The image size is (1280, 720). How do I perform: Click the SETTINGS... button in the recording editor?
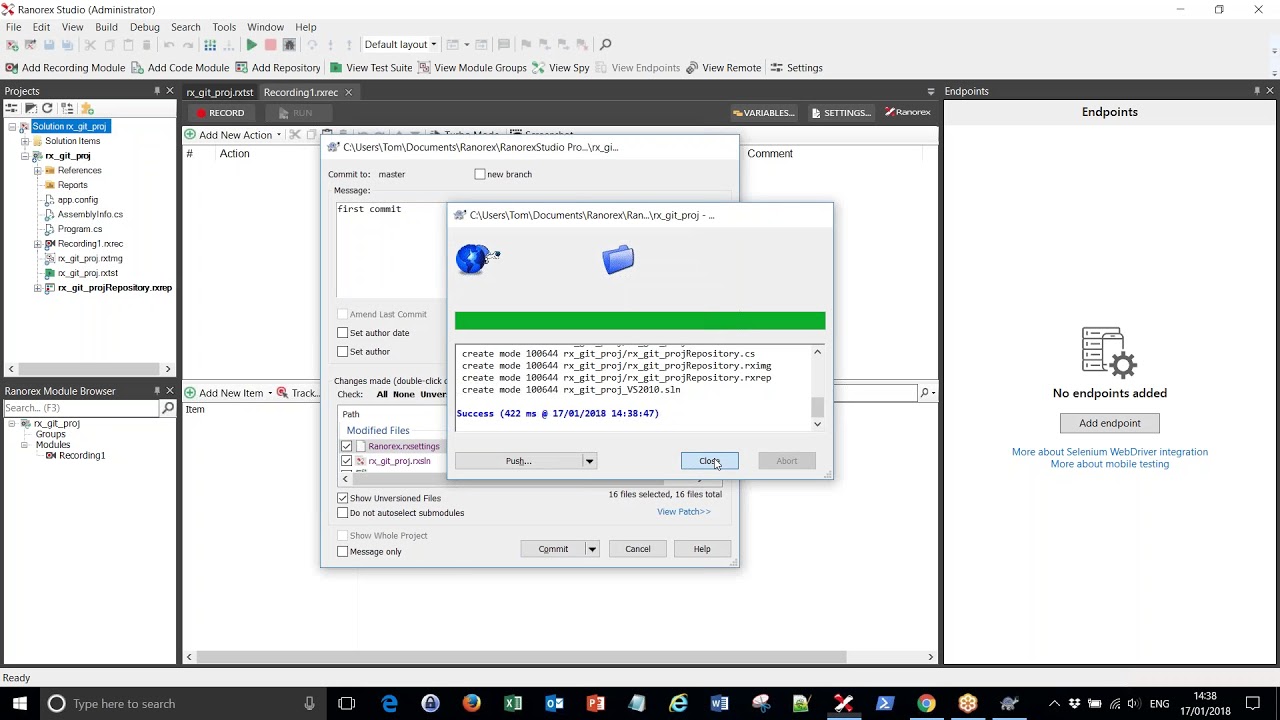(841, 113)
